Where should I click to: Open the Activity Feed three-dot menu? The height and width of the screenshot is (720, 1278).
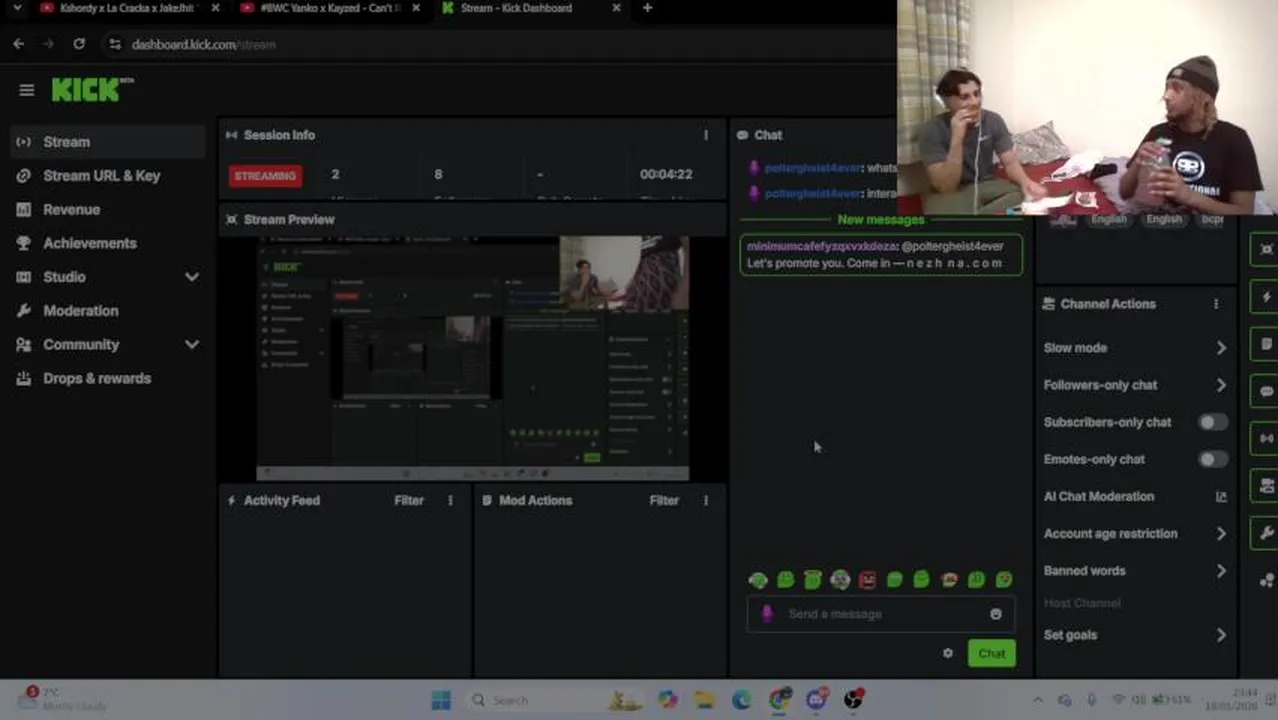[450, 500]
